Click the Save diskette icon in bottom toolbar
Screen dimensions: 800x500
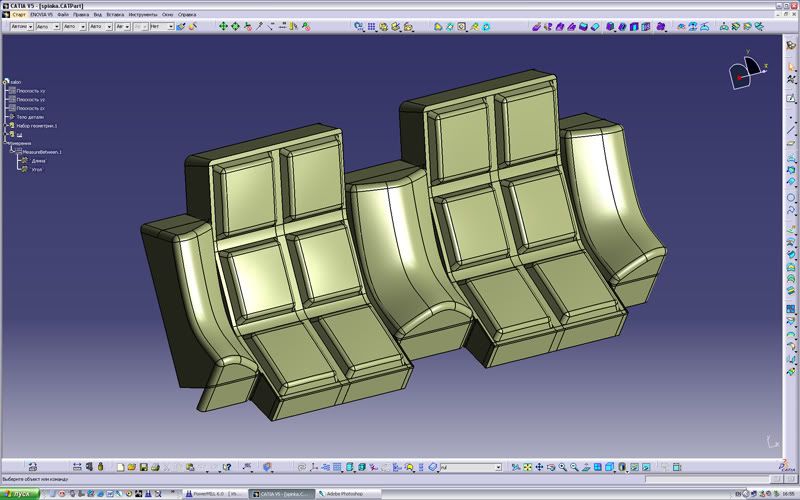tap(143, 467)
